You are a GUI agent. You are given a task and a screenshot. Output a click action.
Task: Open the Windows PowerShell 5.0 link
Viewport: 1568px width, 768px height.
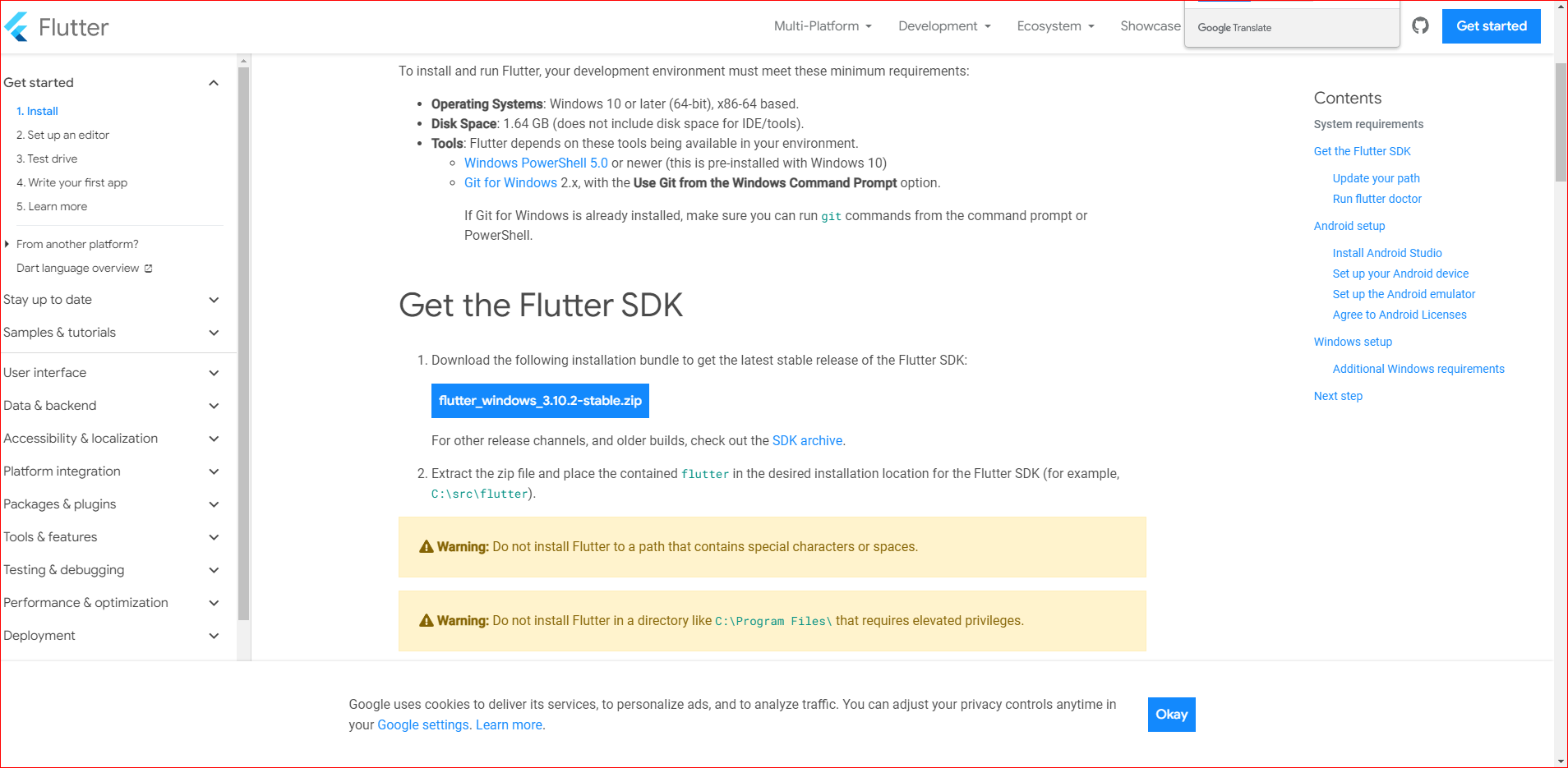pyautogui.click(x=536, y=163)
